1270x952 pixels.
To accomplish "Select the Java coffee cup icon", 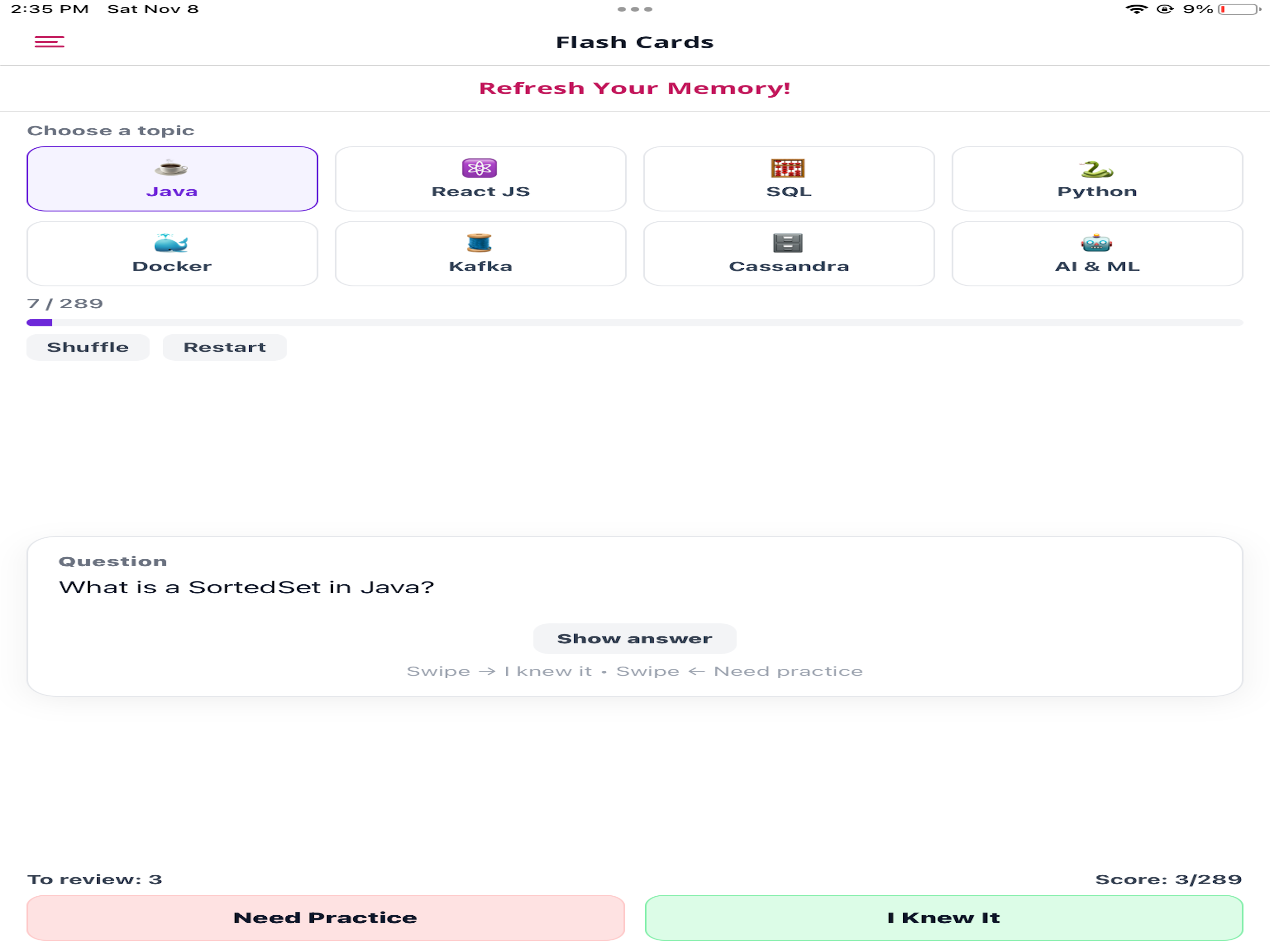I will coord(171,168).
